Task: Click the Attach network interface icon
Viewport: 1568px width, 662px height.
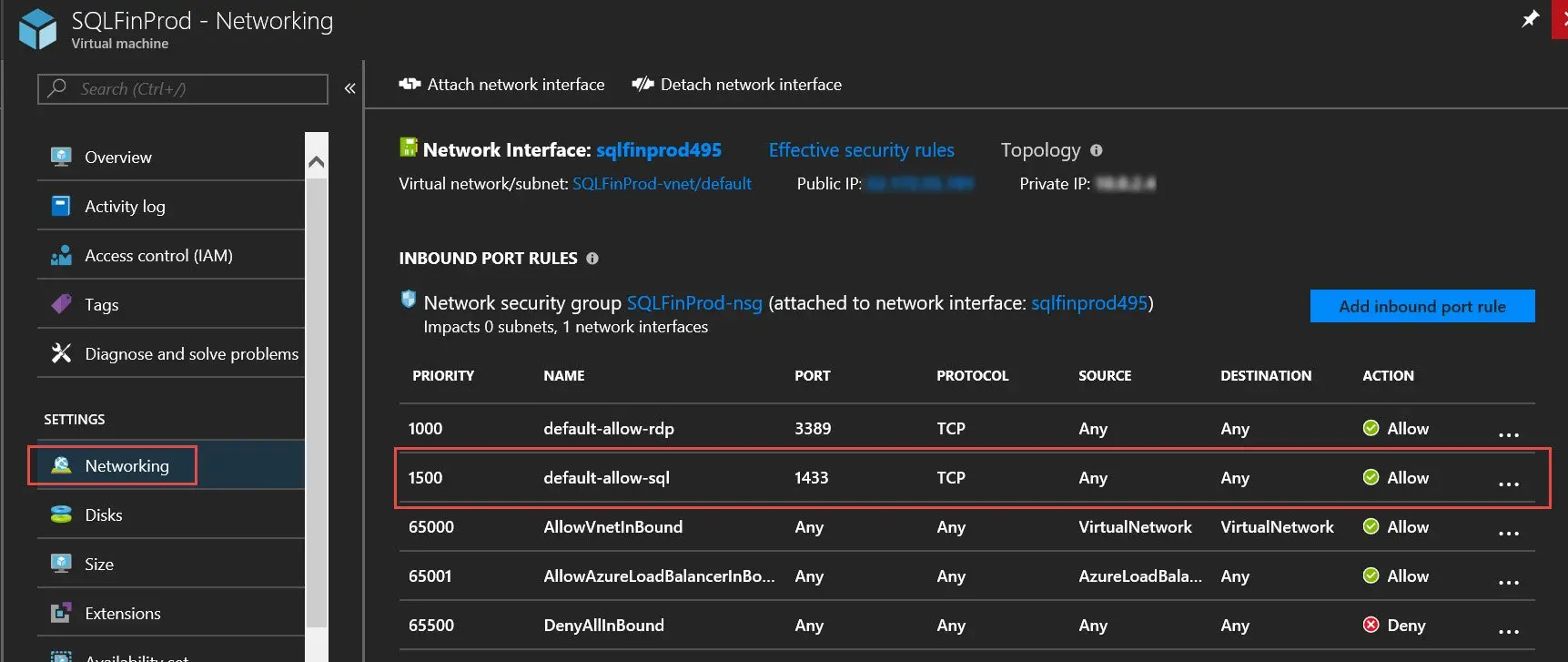Action: click(410, 84)
